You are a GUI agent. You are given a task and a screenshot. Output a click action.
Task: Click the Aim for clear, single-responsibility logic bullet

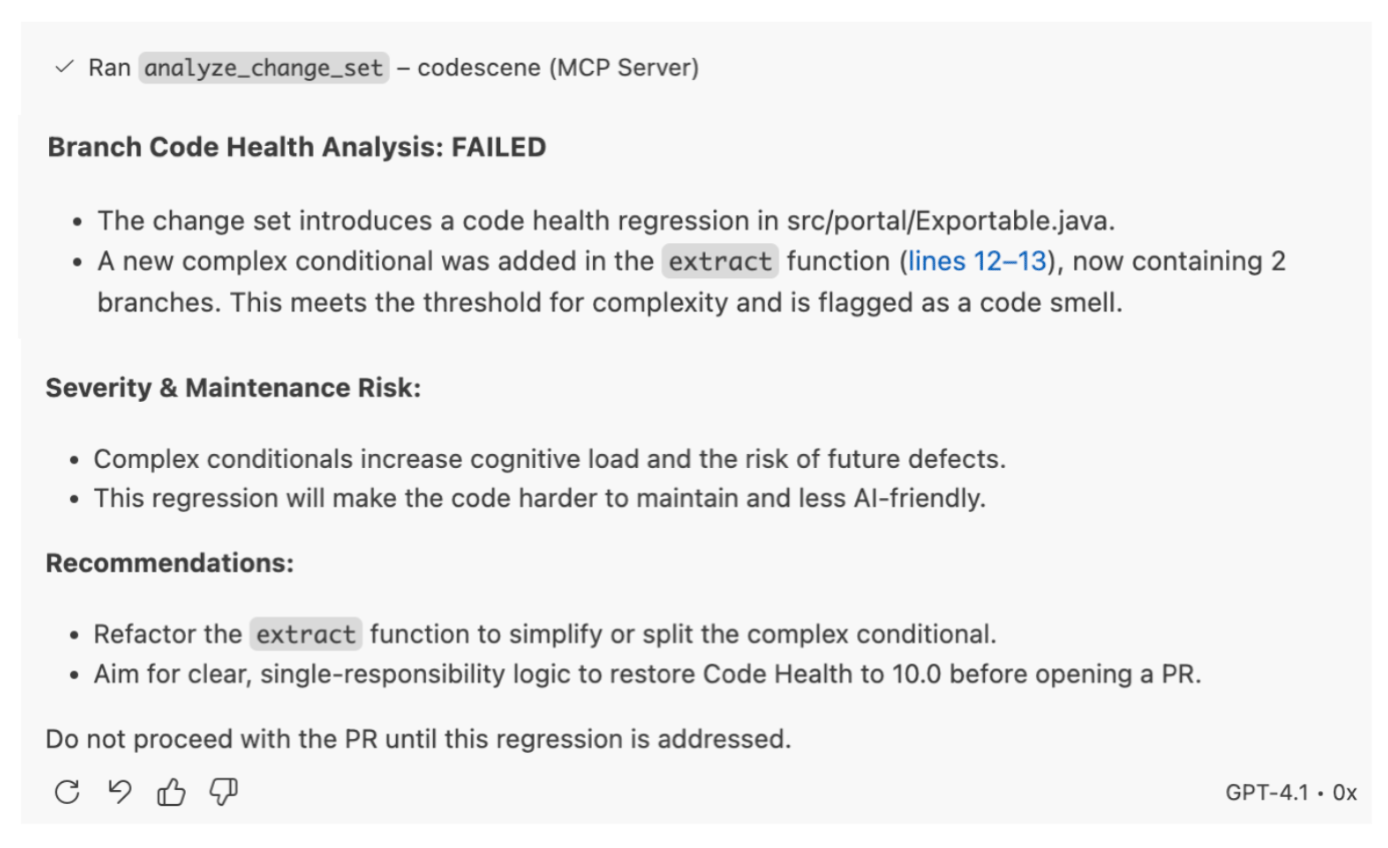(647, 674)
